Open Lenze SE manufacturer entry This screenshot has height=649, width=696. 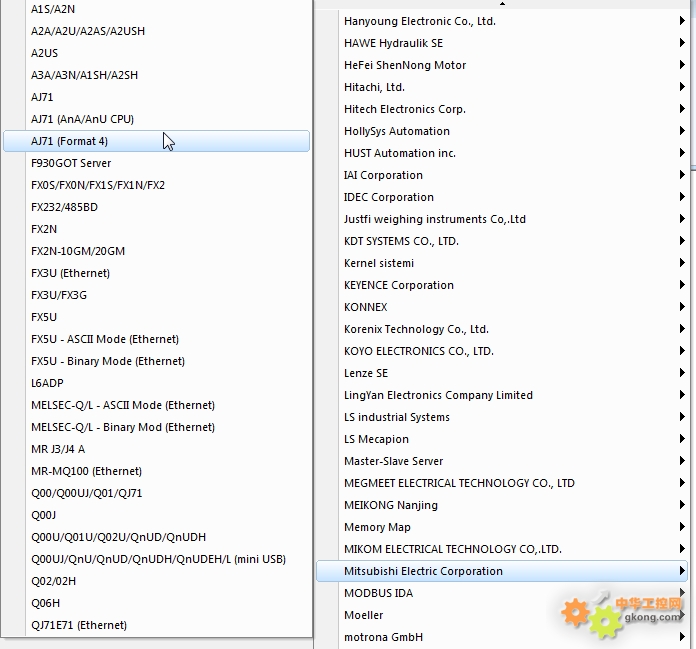coord(502,373)
